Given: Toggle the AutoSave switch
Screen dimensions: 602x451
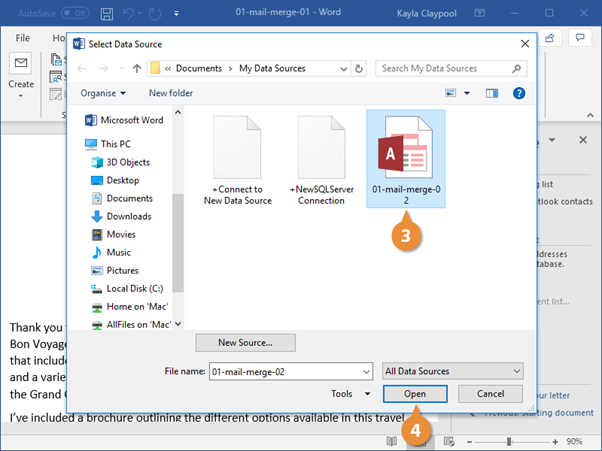Looking at the screenshot, I should pos(75,13).
